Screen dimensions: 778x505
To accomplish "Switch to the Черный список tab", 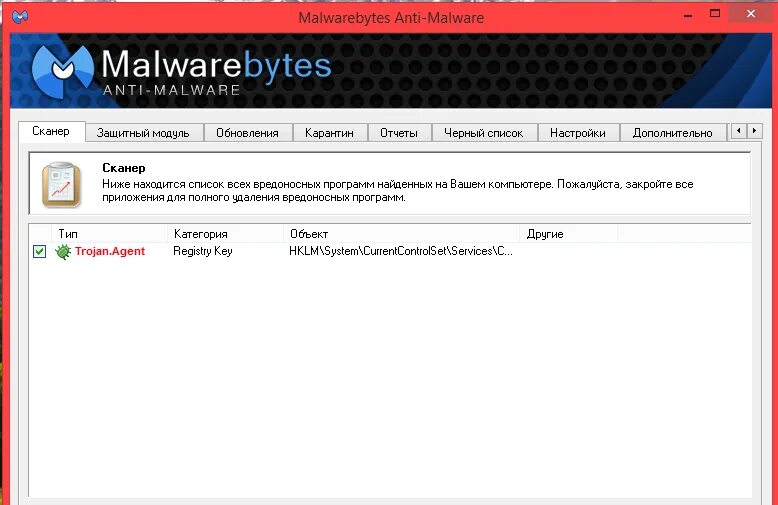I will point(484,133).
